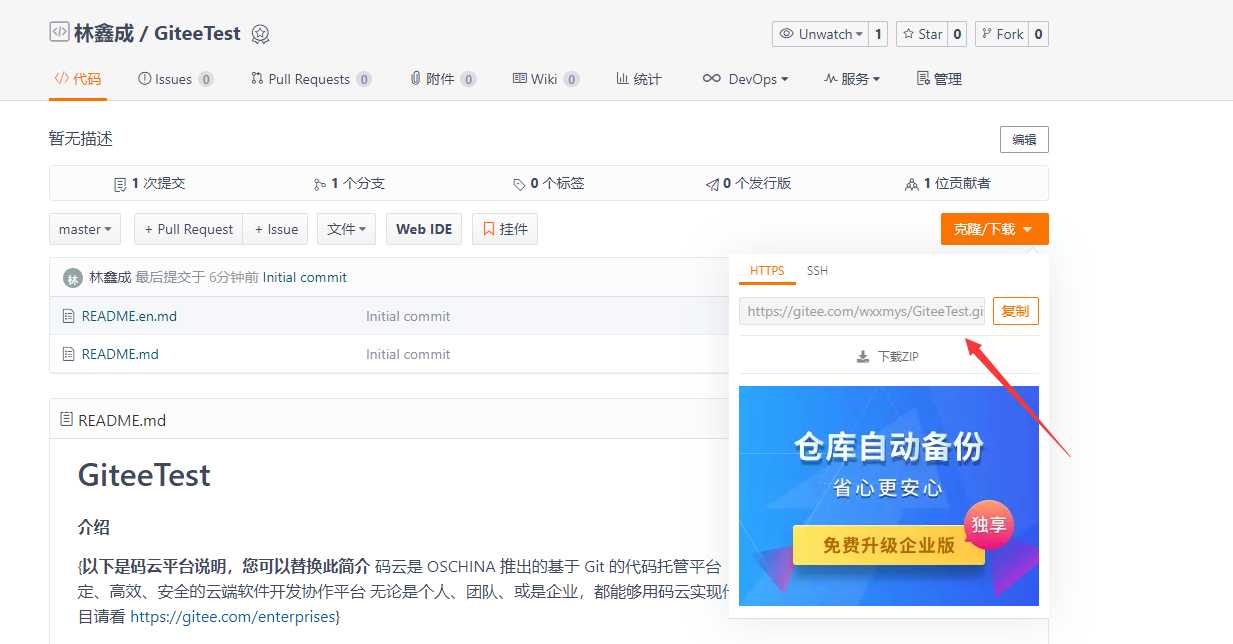The height and width of the screenshot is (644, 1233).
Task: Open the Unwatch dropdown
Action: [x=820, y=34]
